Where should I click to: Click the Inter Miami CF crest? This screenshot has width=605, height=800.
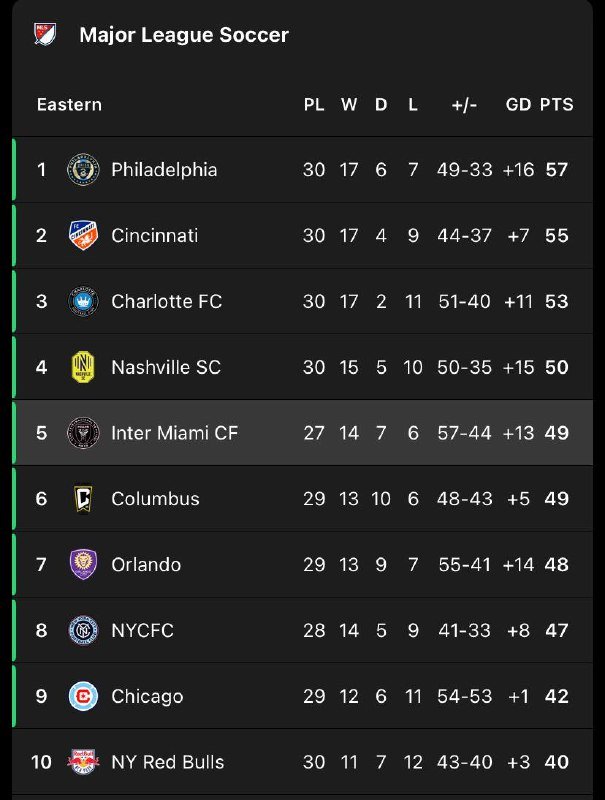coord(82,433)
